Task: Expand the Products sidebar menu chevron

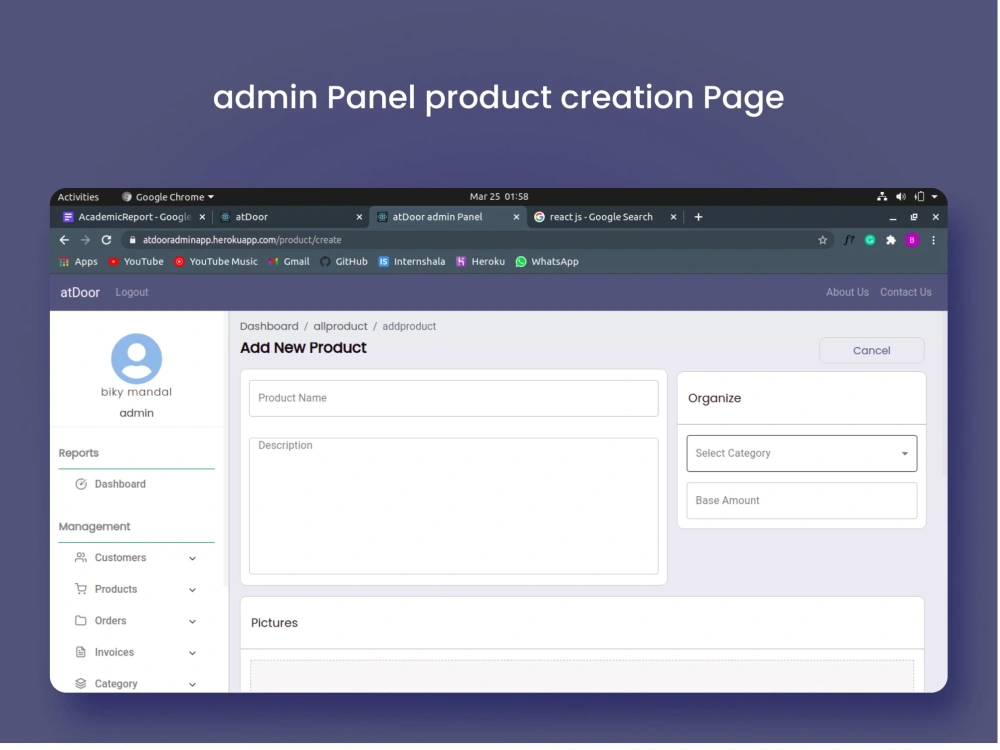Action: tap(192, 590)
